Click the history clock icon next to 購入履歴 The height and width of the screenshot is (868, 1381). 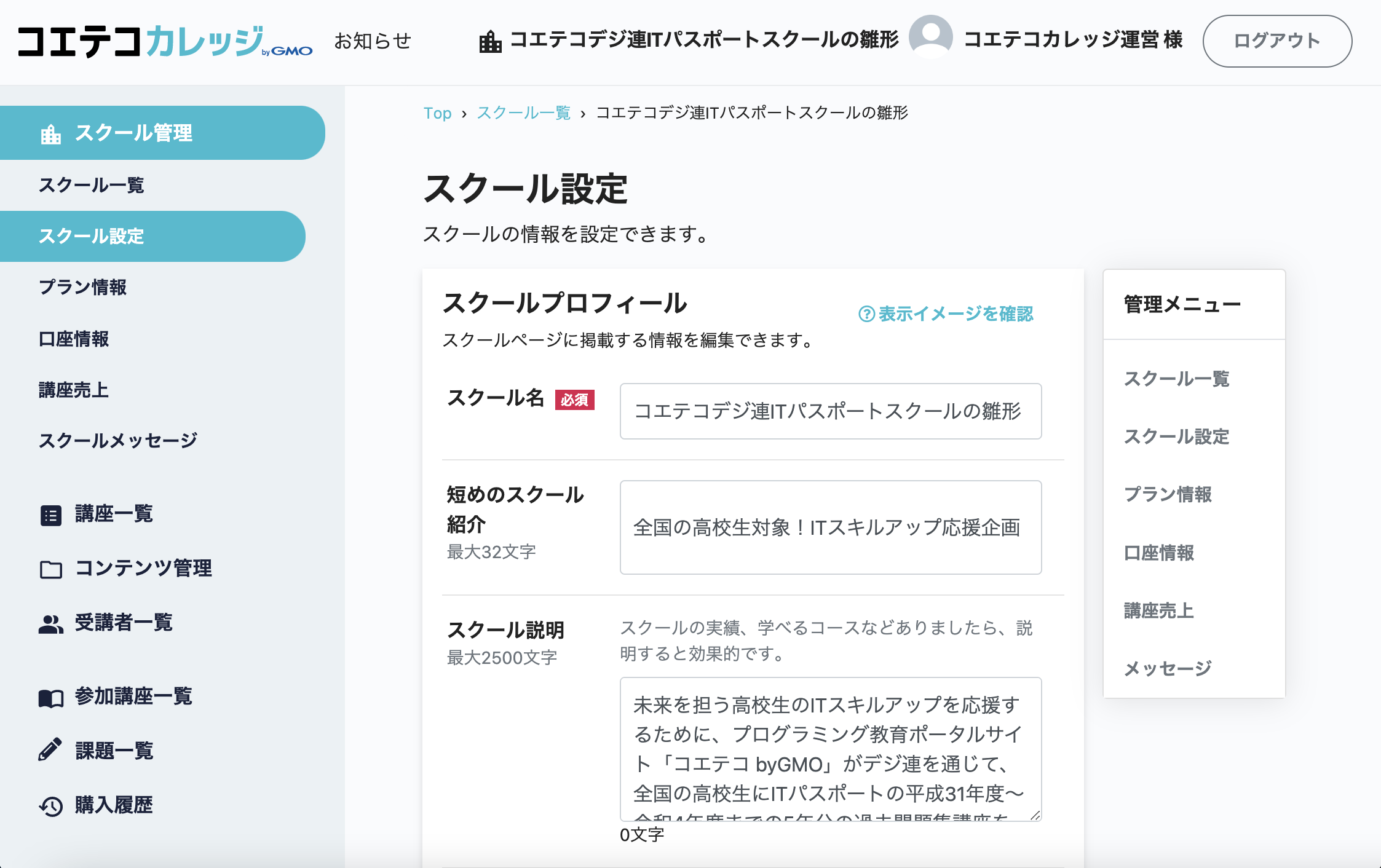pos(50,806)
